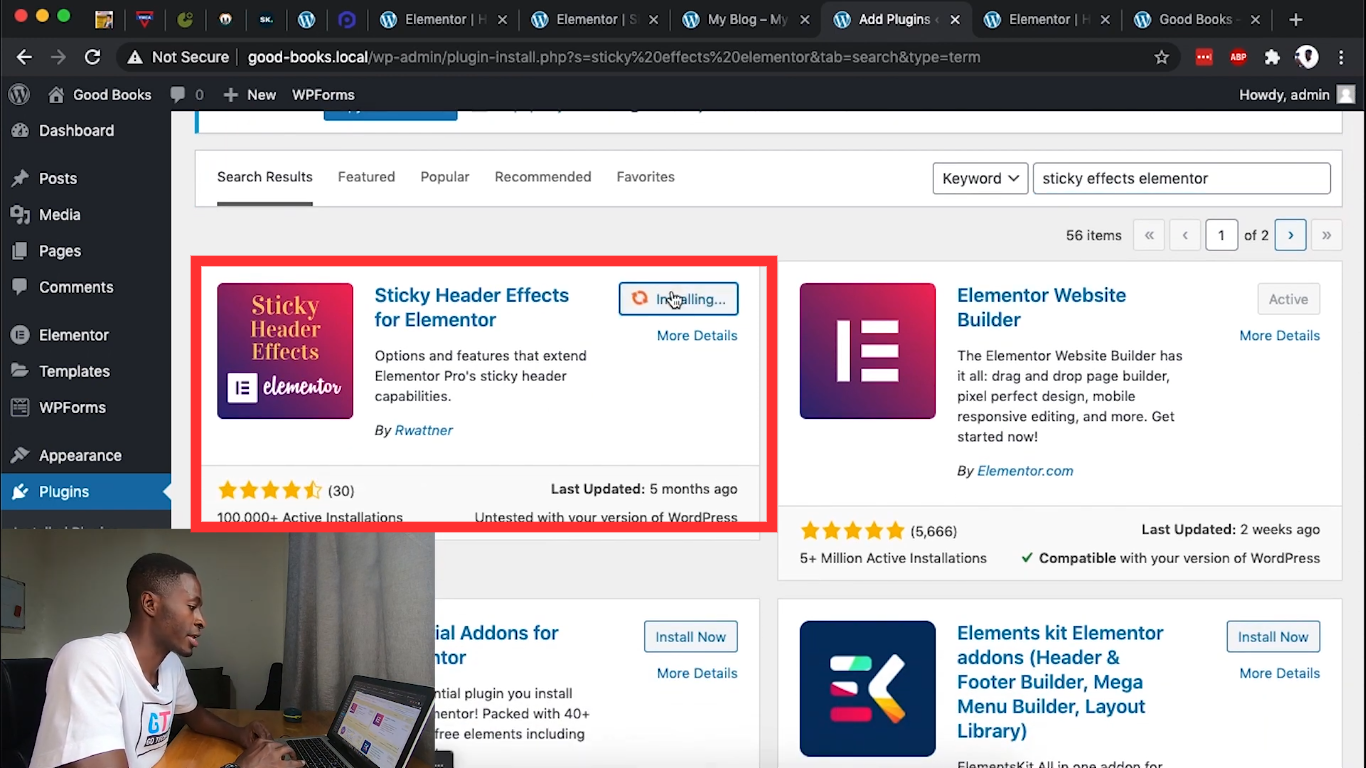The height and width of the screenshot is (768, 1366).
Task: Close the My Blog browser tab
Action: (x=803, y=19)
